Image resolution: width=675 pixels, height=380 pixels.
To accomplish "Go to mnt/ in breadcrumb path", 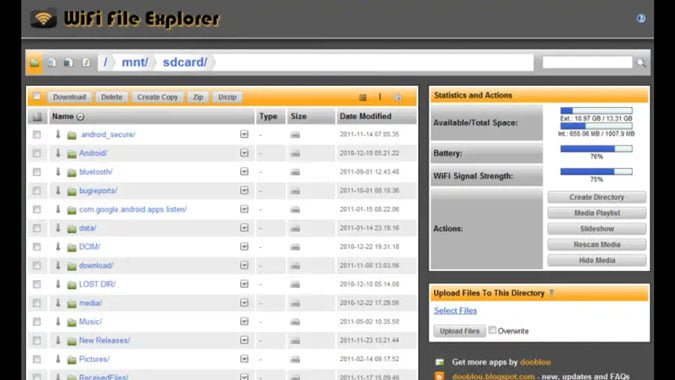I will [135, 62].
